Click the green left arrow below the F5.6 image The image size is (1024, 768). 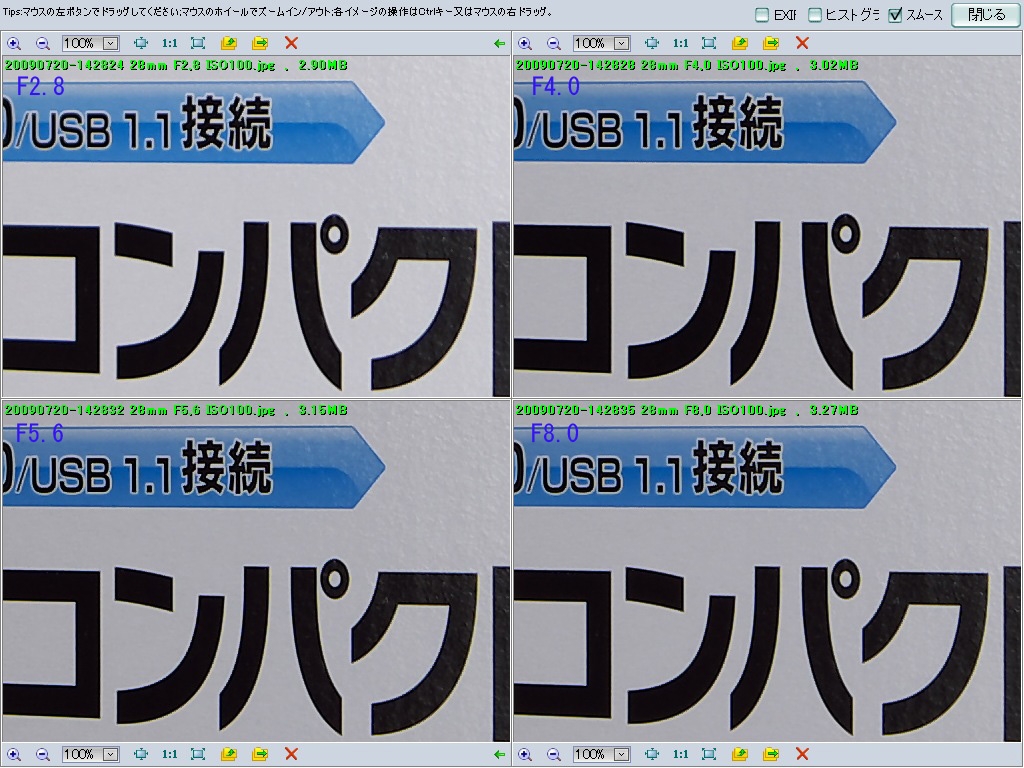(500, 754)
